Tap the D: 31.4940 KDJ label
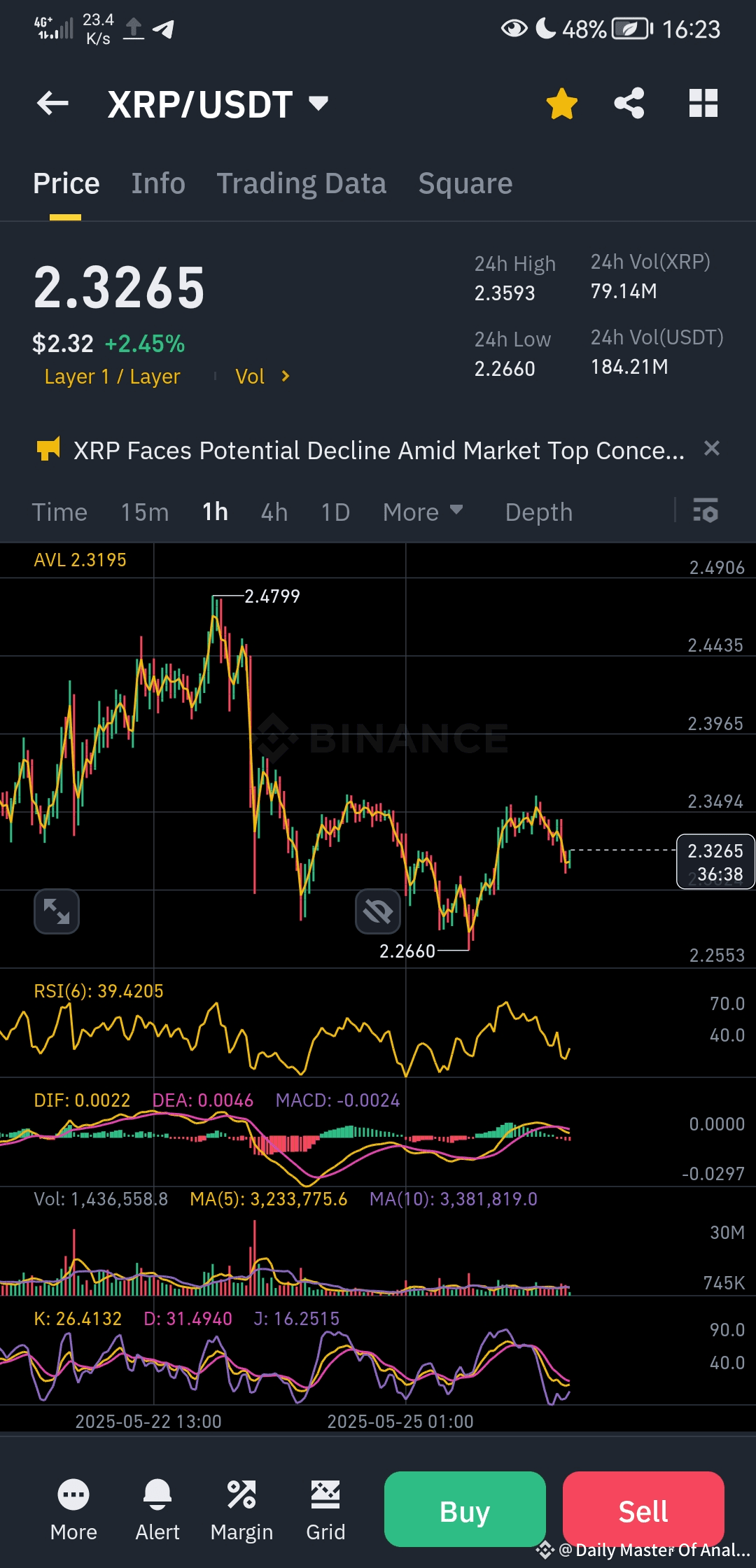Image resolution: width=756 pixels, height=1568 pixels. point(188,1319)
